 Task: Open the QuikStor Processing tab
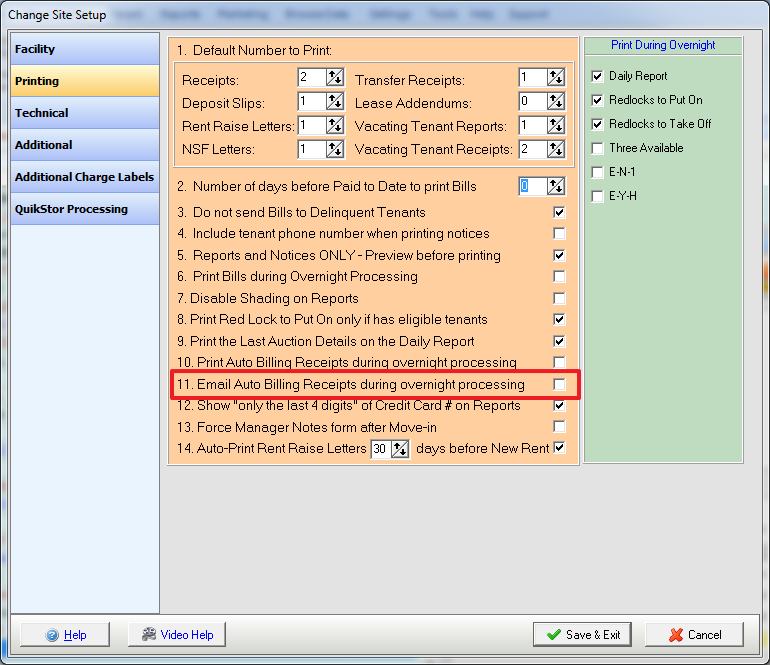(x=85, y=209)
